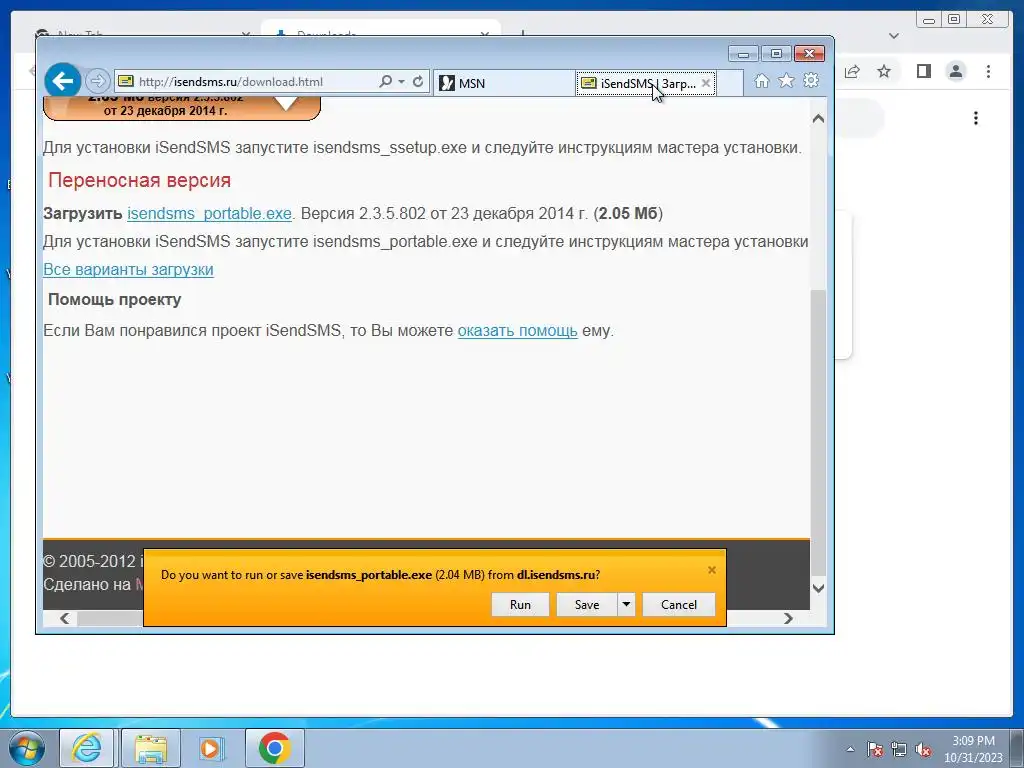Go back with IE back arrow

(63, 81)
